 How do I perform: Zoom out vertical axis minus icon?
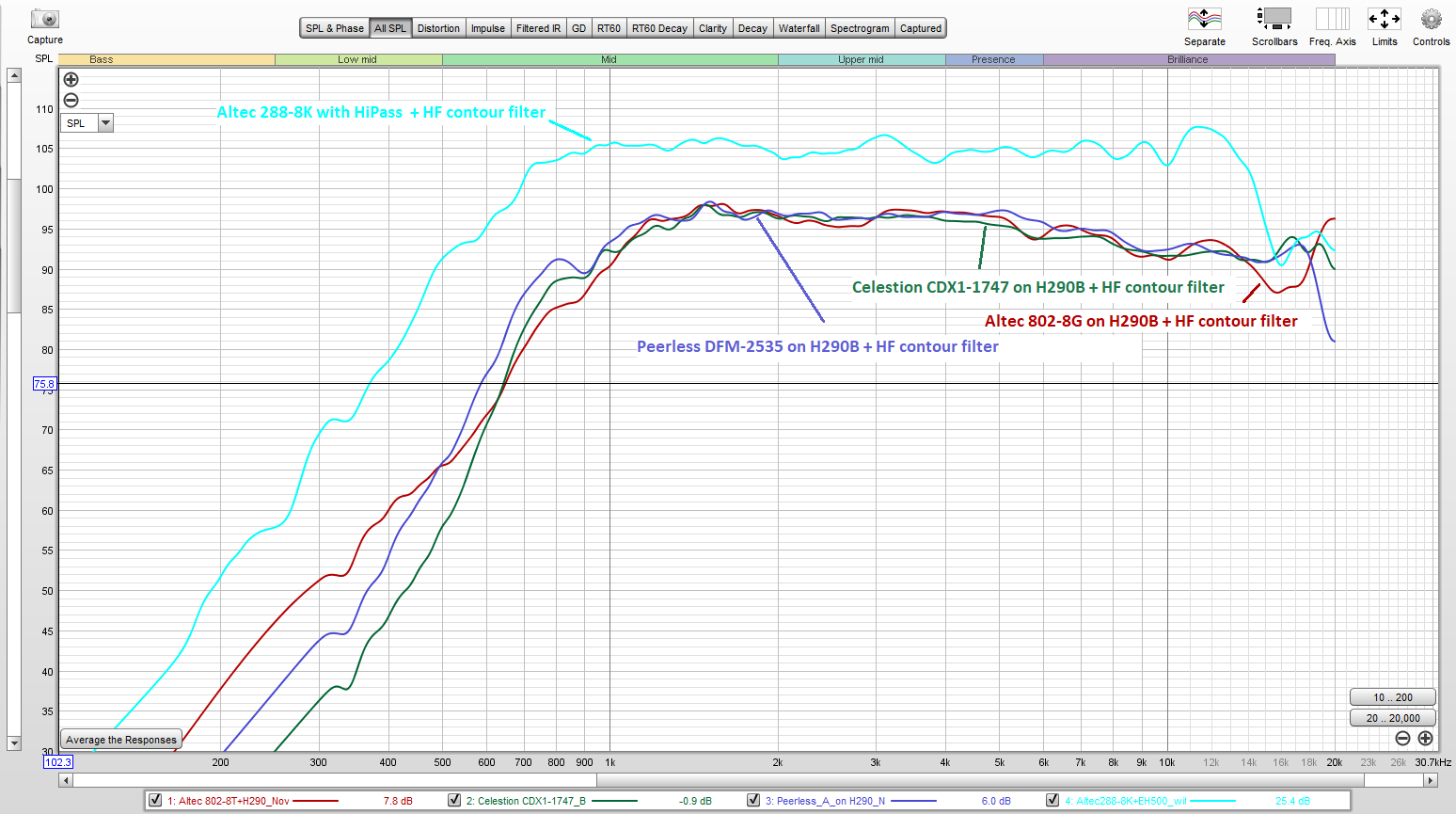tap(71, 101)
